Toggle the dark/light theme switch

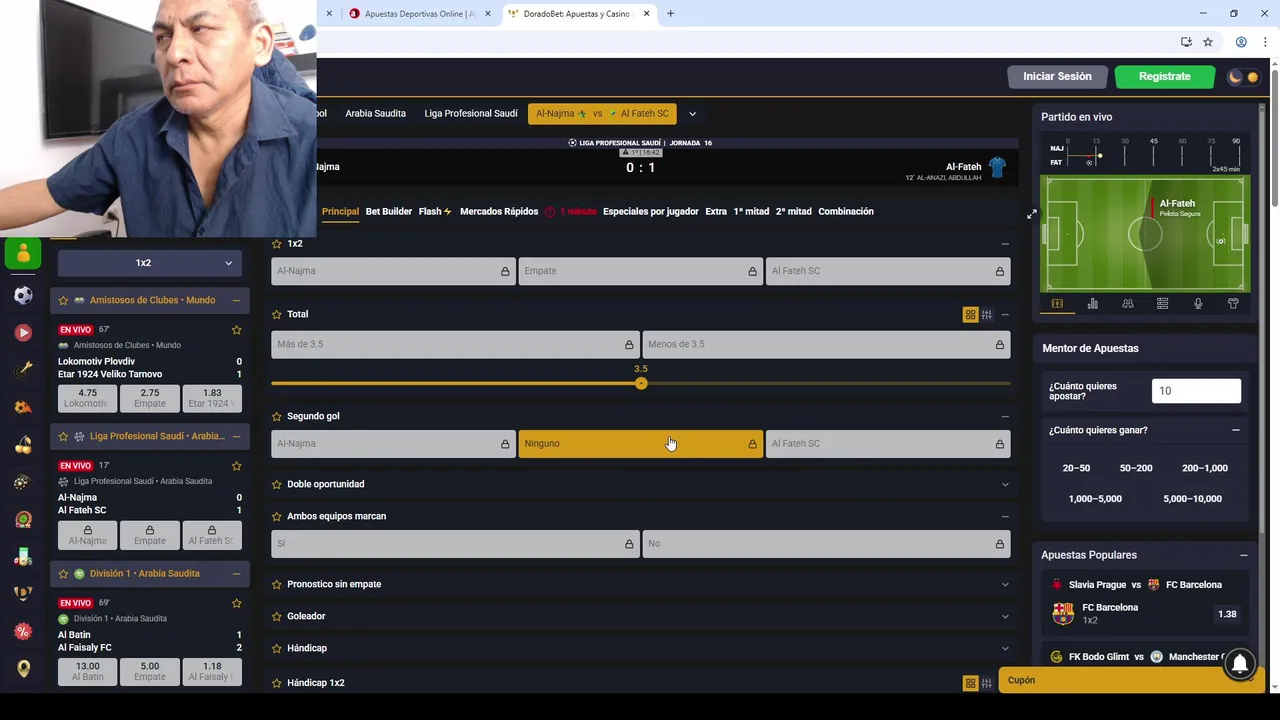[x=1244, y=77]
